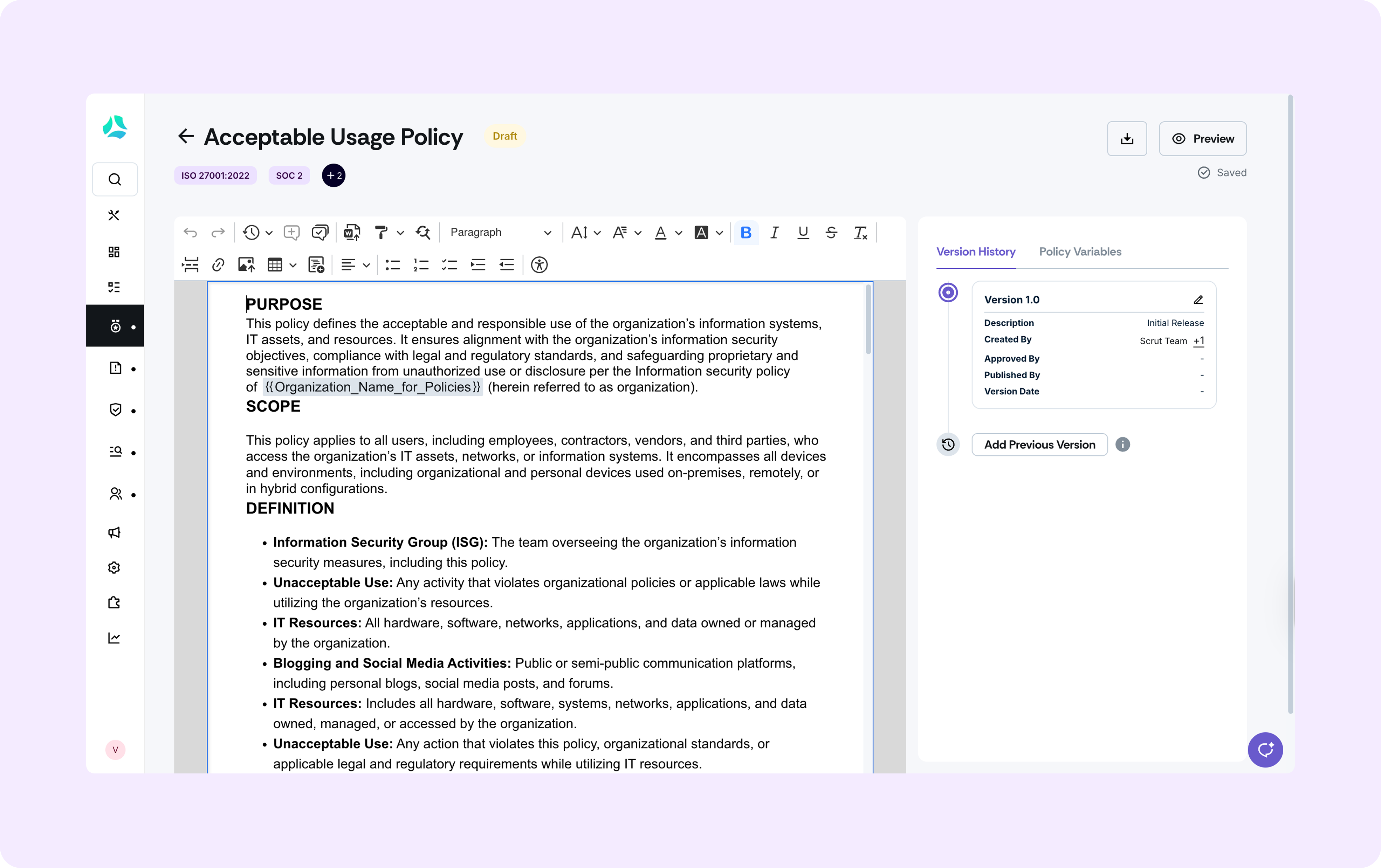Click the download policy icon
Image resolution: width=1381 pixels, height=868 pixels.
tap(1126, 139)
